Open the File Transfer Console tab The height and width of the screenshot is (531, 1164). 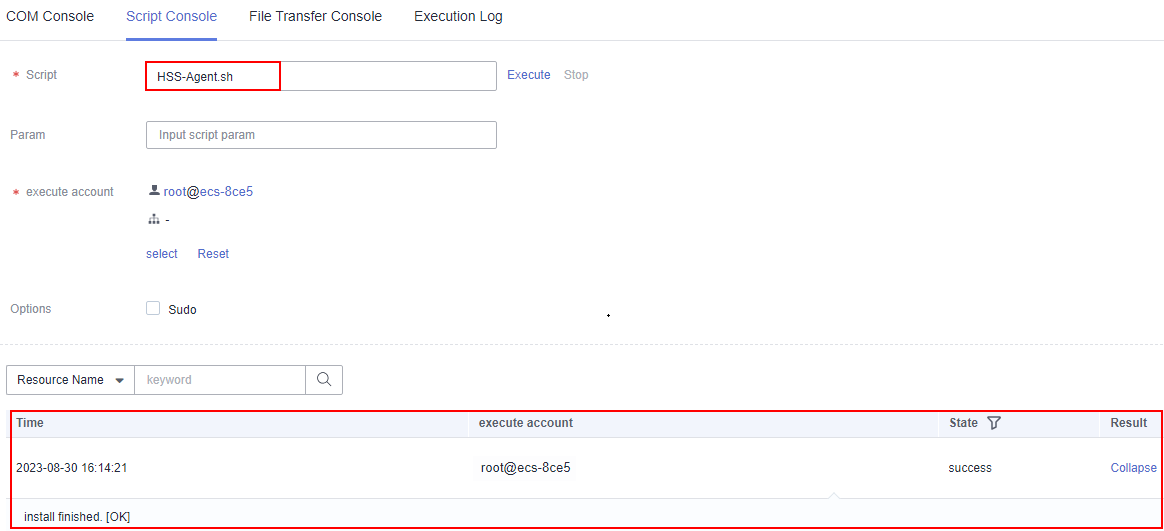pos(315,17)
